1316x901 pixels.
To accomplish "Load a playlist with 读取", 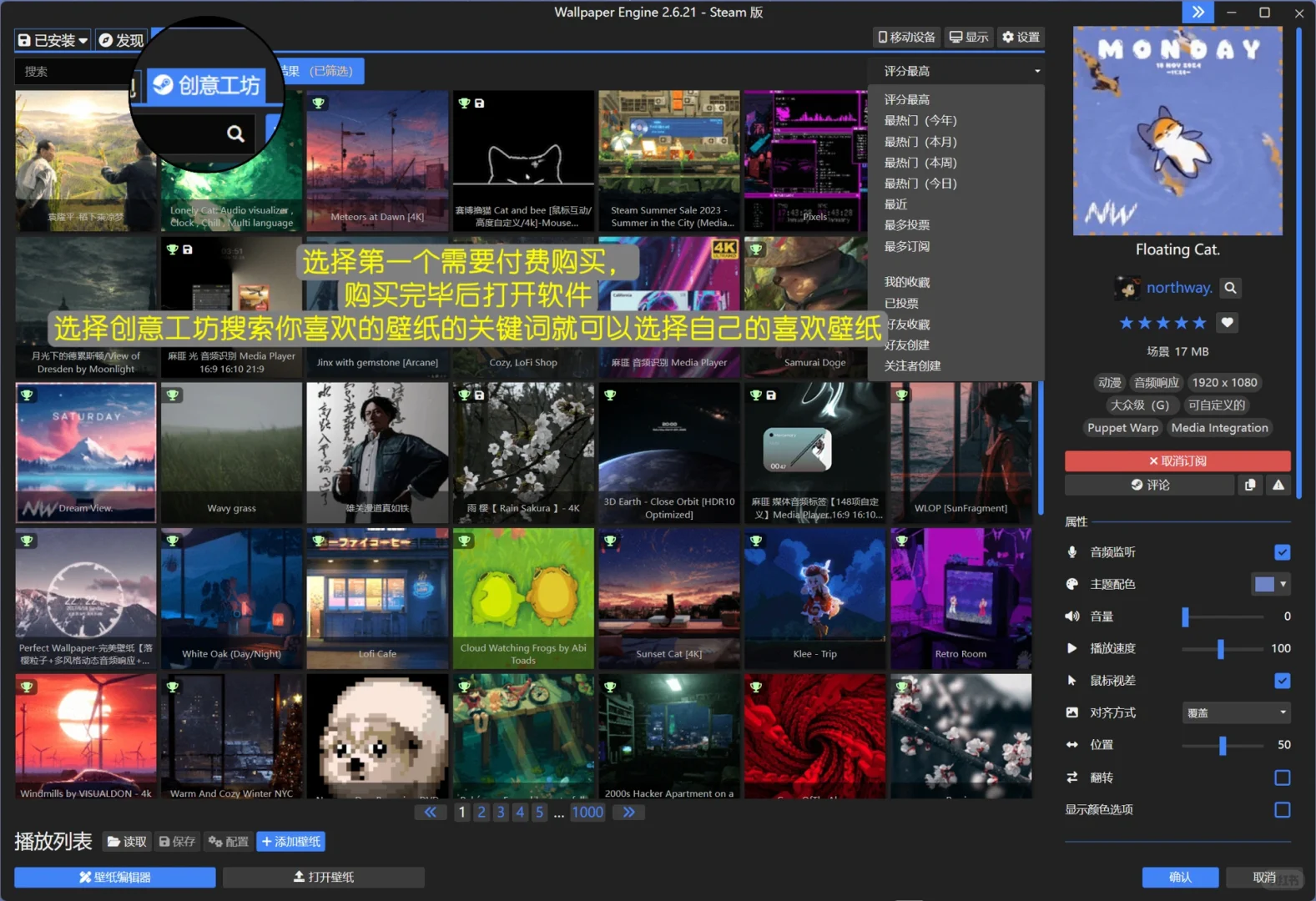I will (127, 842).
